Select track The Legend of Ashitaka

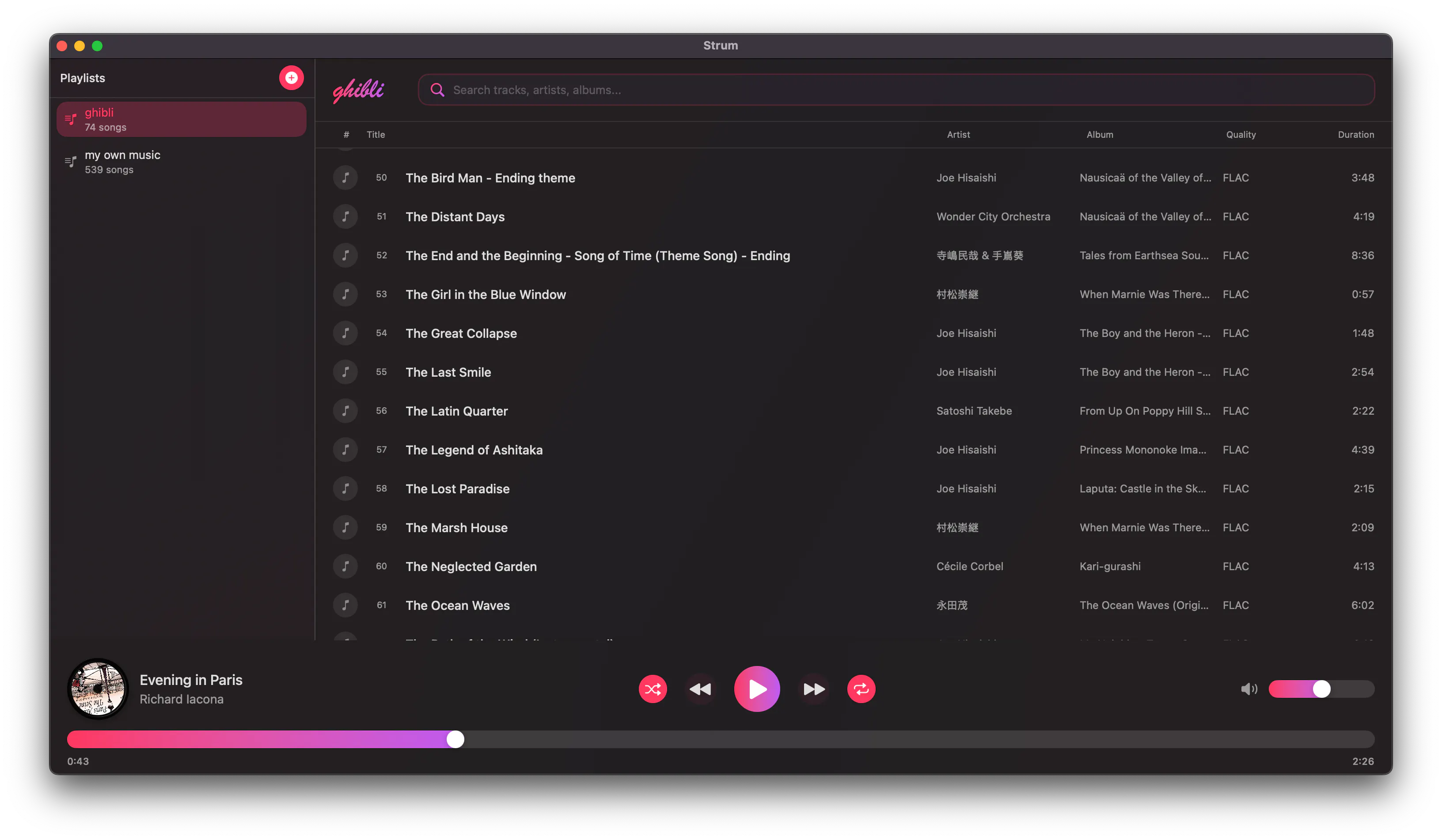click(x=474, y=450)
